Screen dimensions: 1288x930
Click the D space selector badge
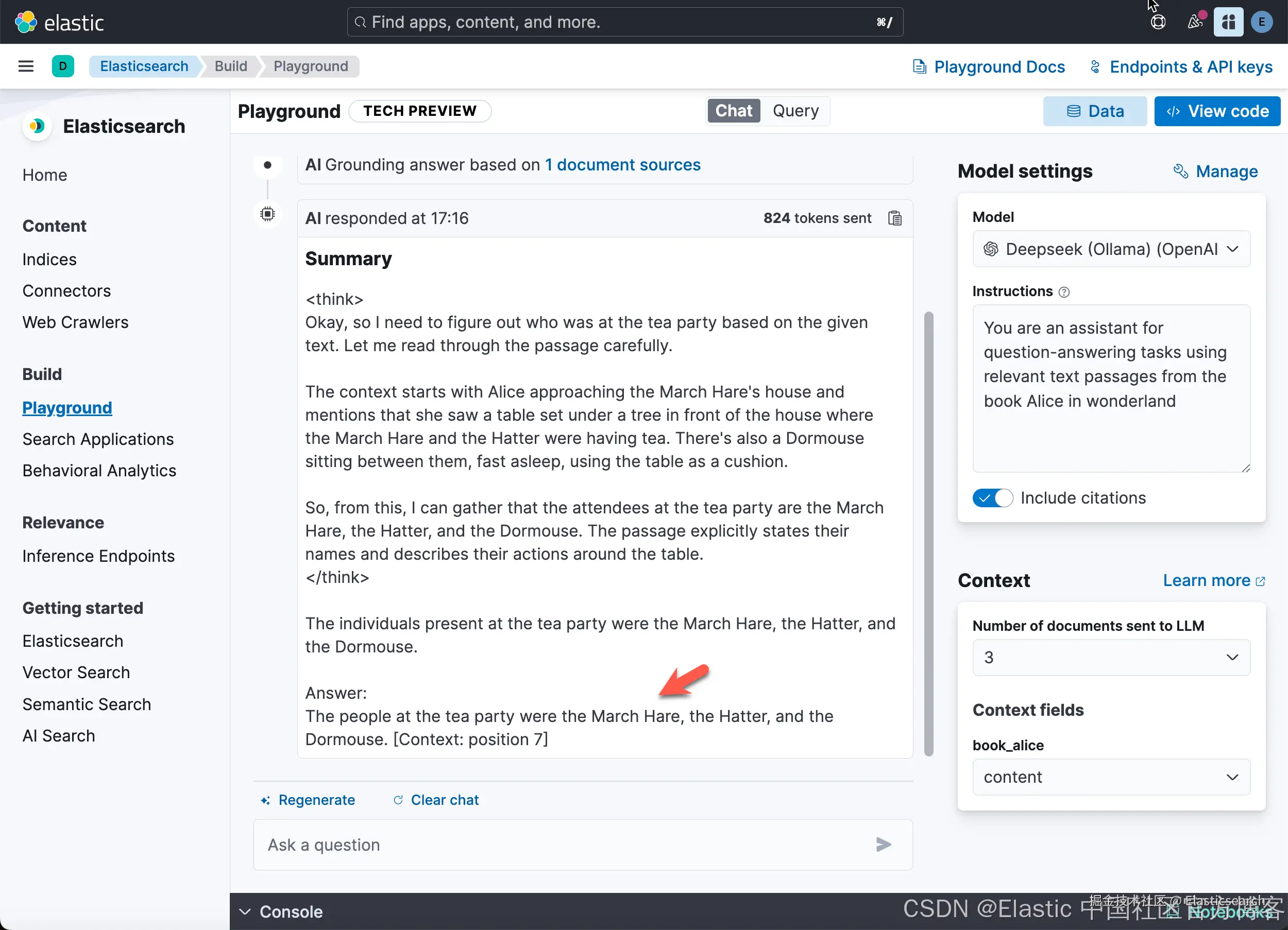pyautogui.click(x=63, y=66)
